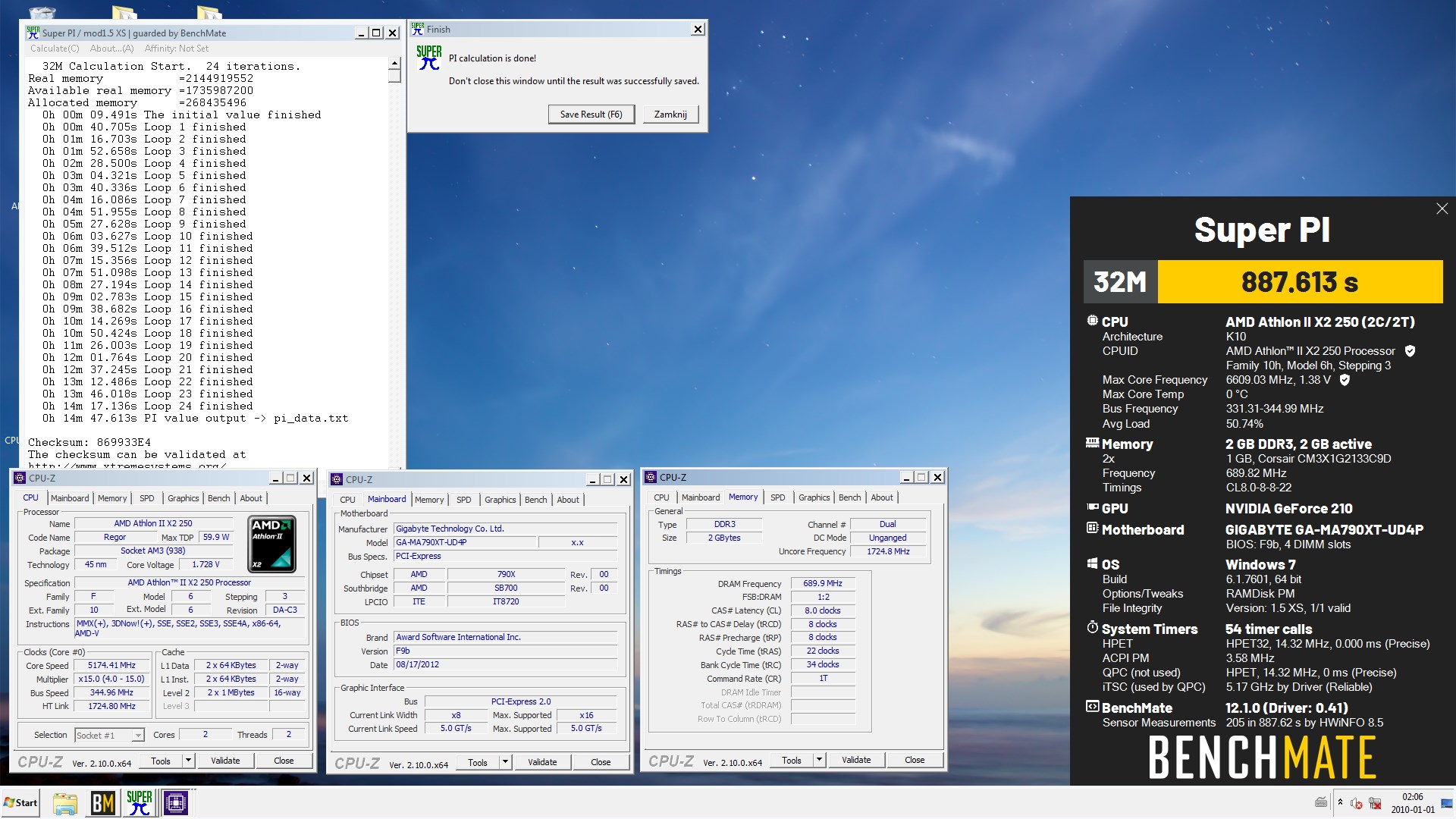Open Tools dropdown arrow in Memory window
This screenshot has width=1456, height=819.
tap(819, 760)
